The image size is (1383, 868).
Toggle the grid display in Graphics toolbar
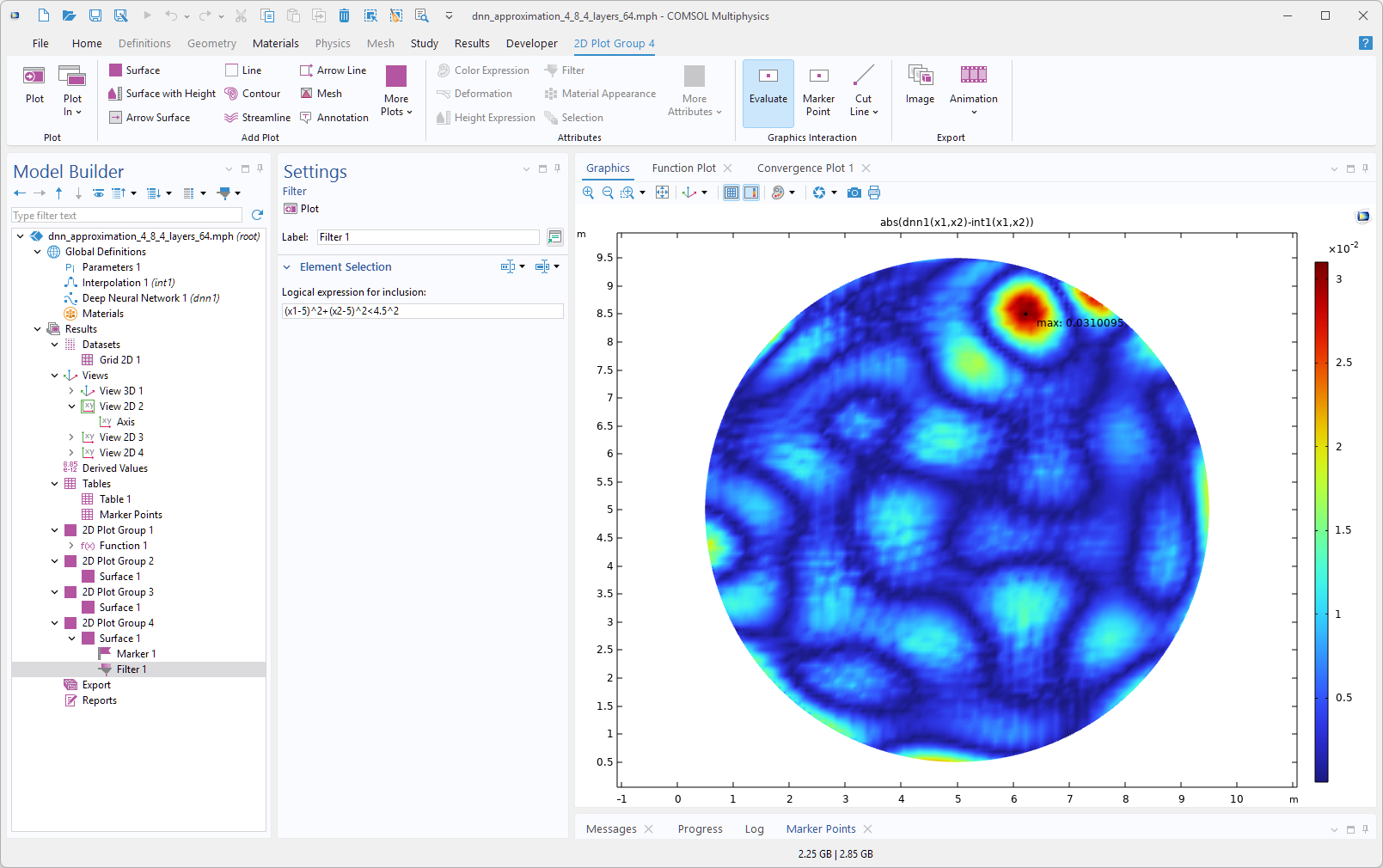(x=731, y=193)
